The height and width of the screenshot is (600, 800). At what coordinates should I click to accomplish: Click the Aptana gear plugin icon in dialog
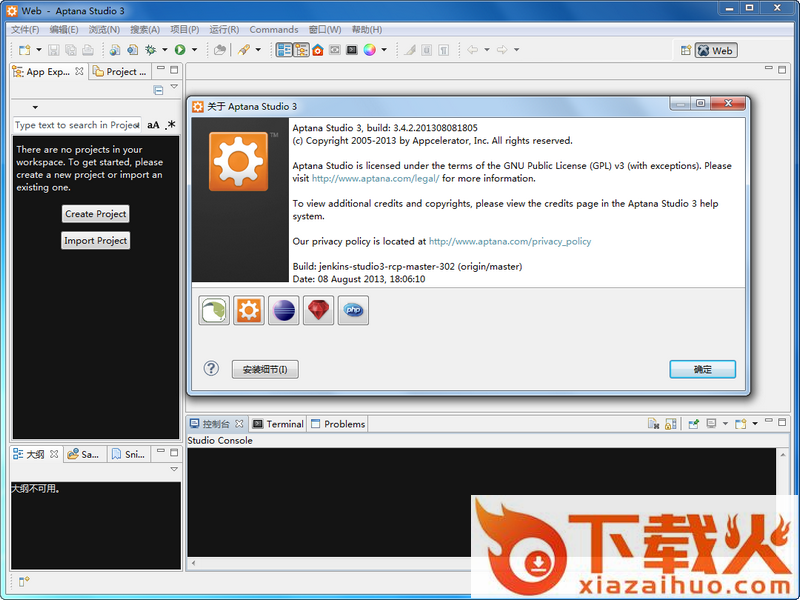click(249, 311)
